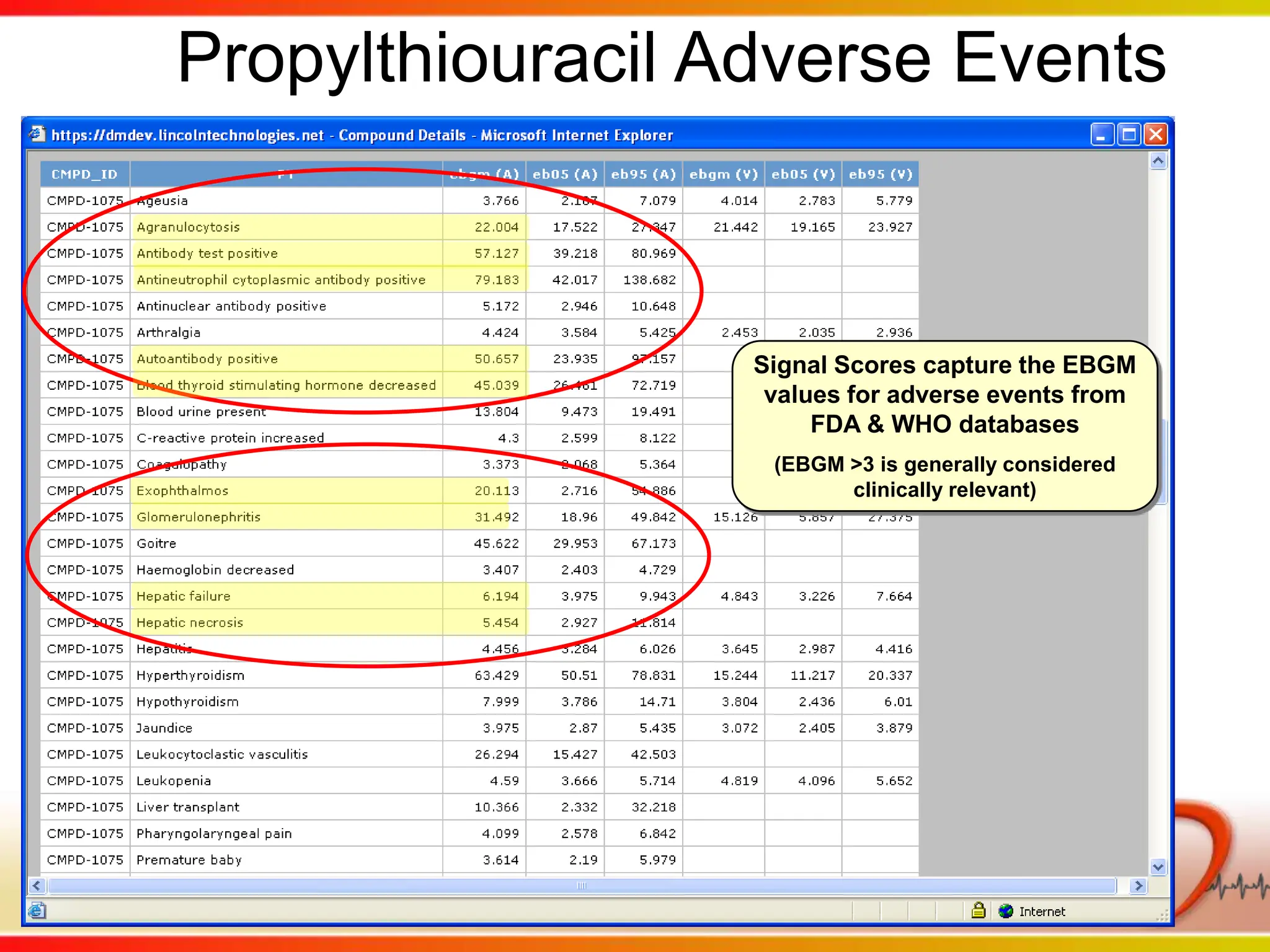1270x952 pixels.
Task: Select the Agranulocytosis row
Action: click(188, 227)
